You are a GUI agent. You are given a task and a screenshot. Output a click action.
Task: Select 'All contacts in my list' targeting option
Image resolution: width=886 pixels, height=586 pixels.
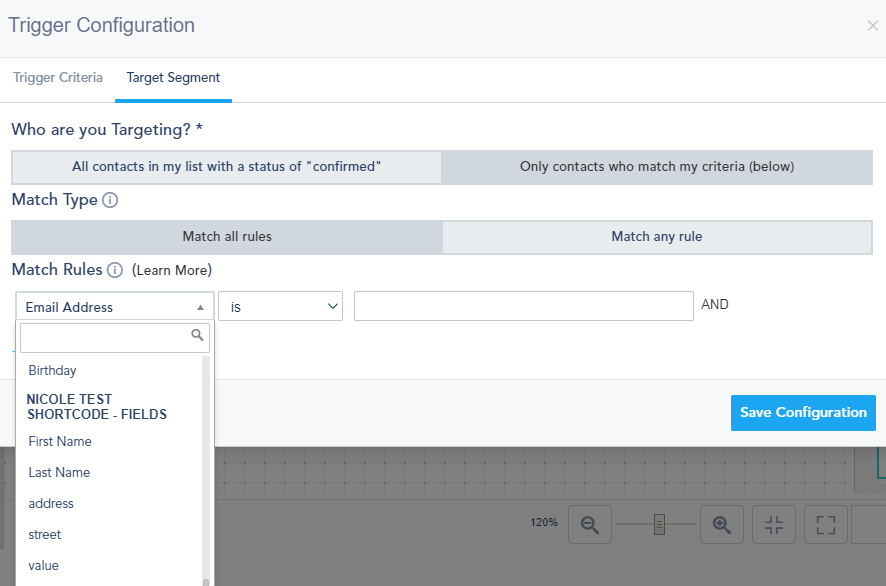[x=227, y=167]
